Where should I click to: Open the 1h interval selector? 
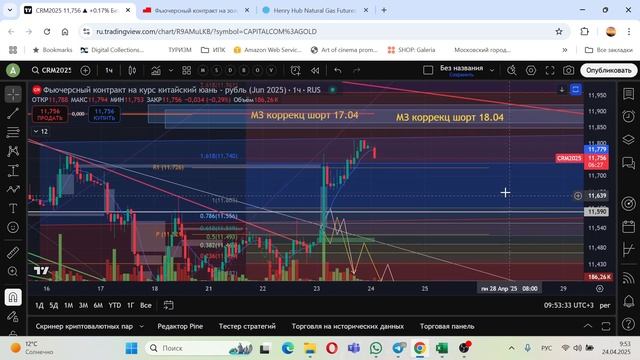pyautogui.click(x=109, y=70)
